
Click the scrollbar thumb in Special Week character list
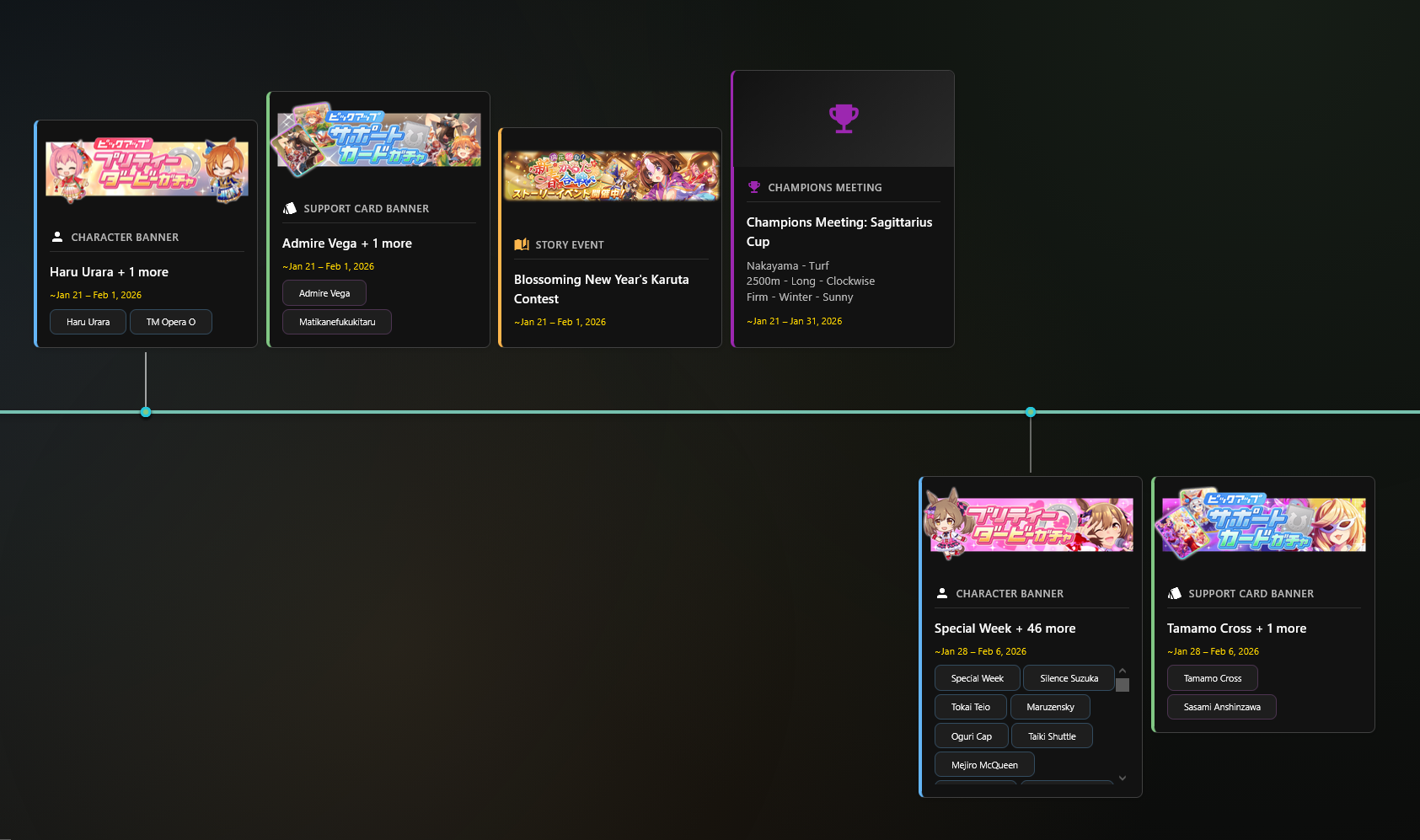coord(1123,685)
